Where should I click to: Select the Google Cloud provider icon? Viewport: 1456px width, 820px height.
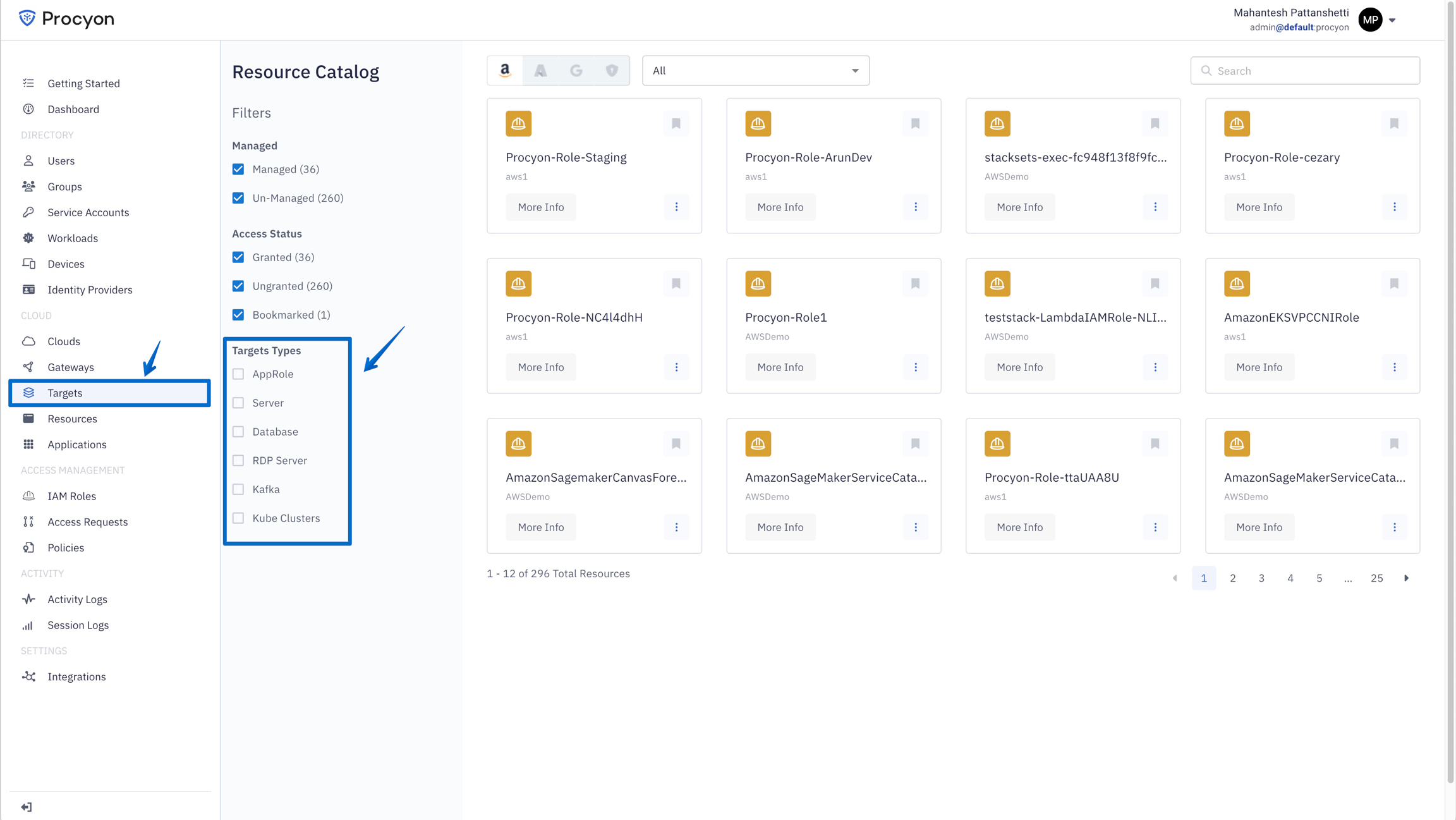(x=576, y=70)
